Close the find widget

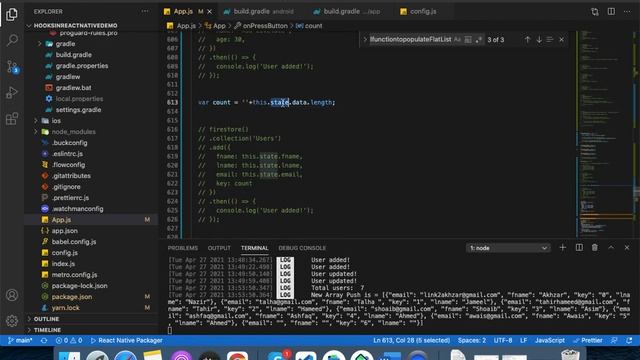click(x=562, y=40)
